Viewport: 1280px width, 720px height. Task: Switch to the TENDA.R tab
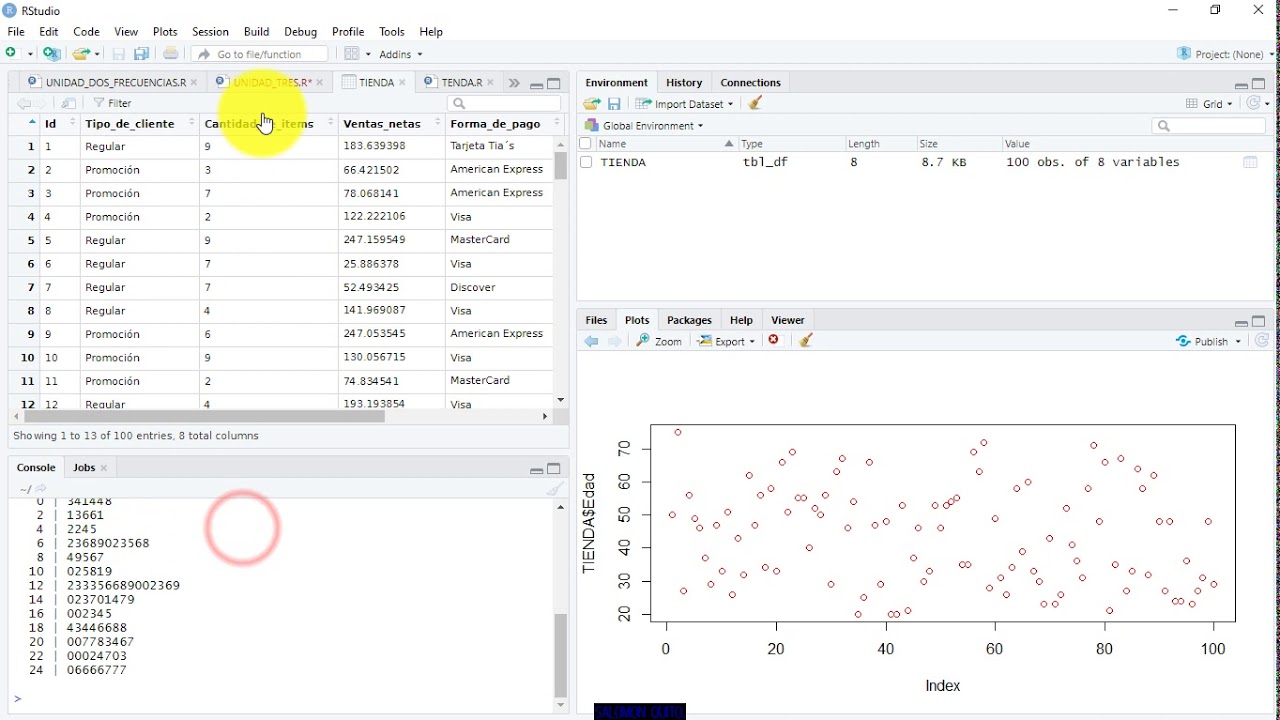461,83
